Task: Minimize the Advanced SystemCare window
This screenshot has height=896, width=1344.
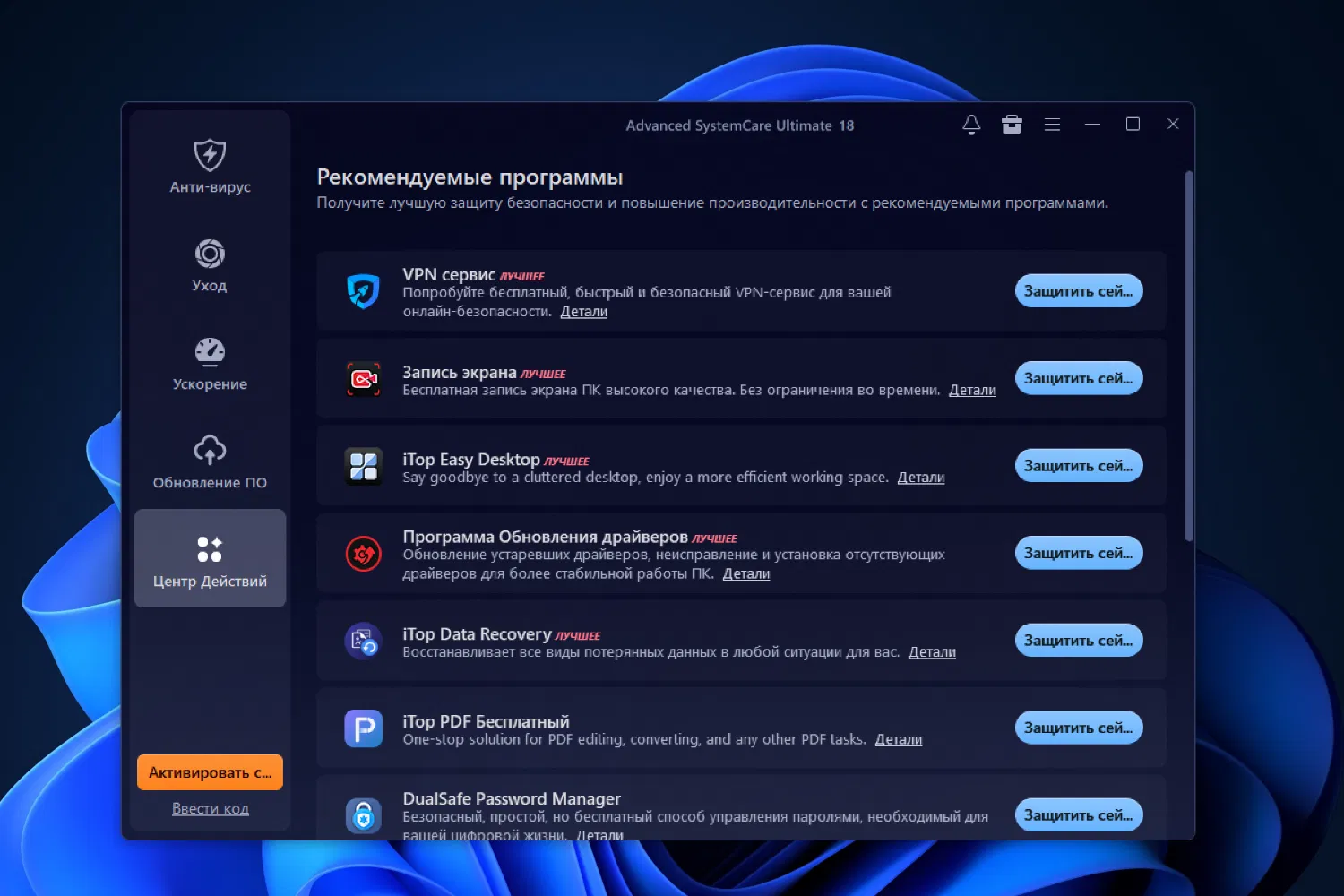Action: [1092, 125]
